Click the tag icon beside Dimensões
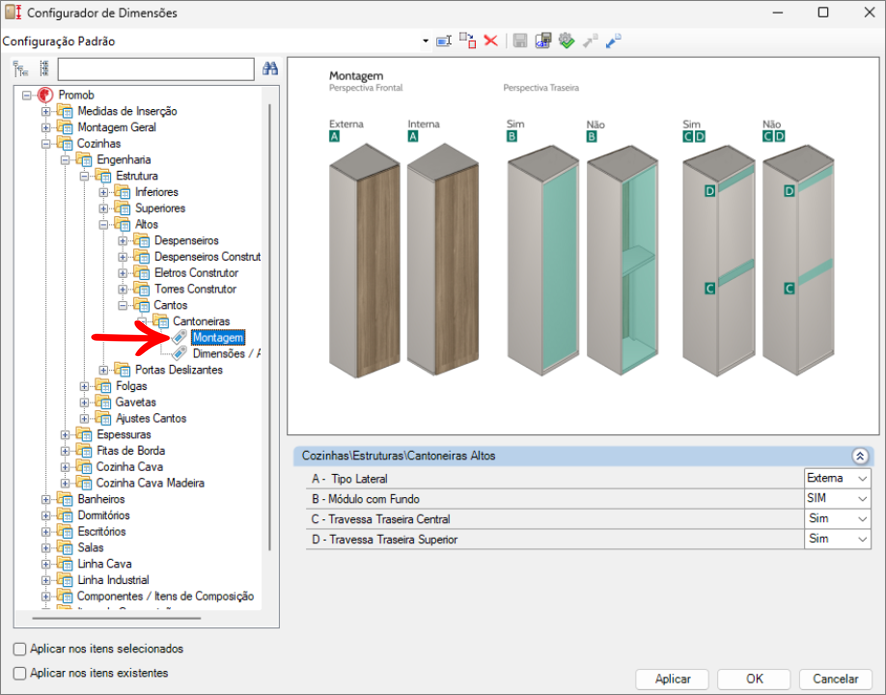This screenshot has height=695, width=886. 179,354
